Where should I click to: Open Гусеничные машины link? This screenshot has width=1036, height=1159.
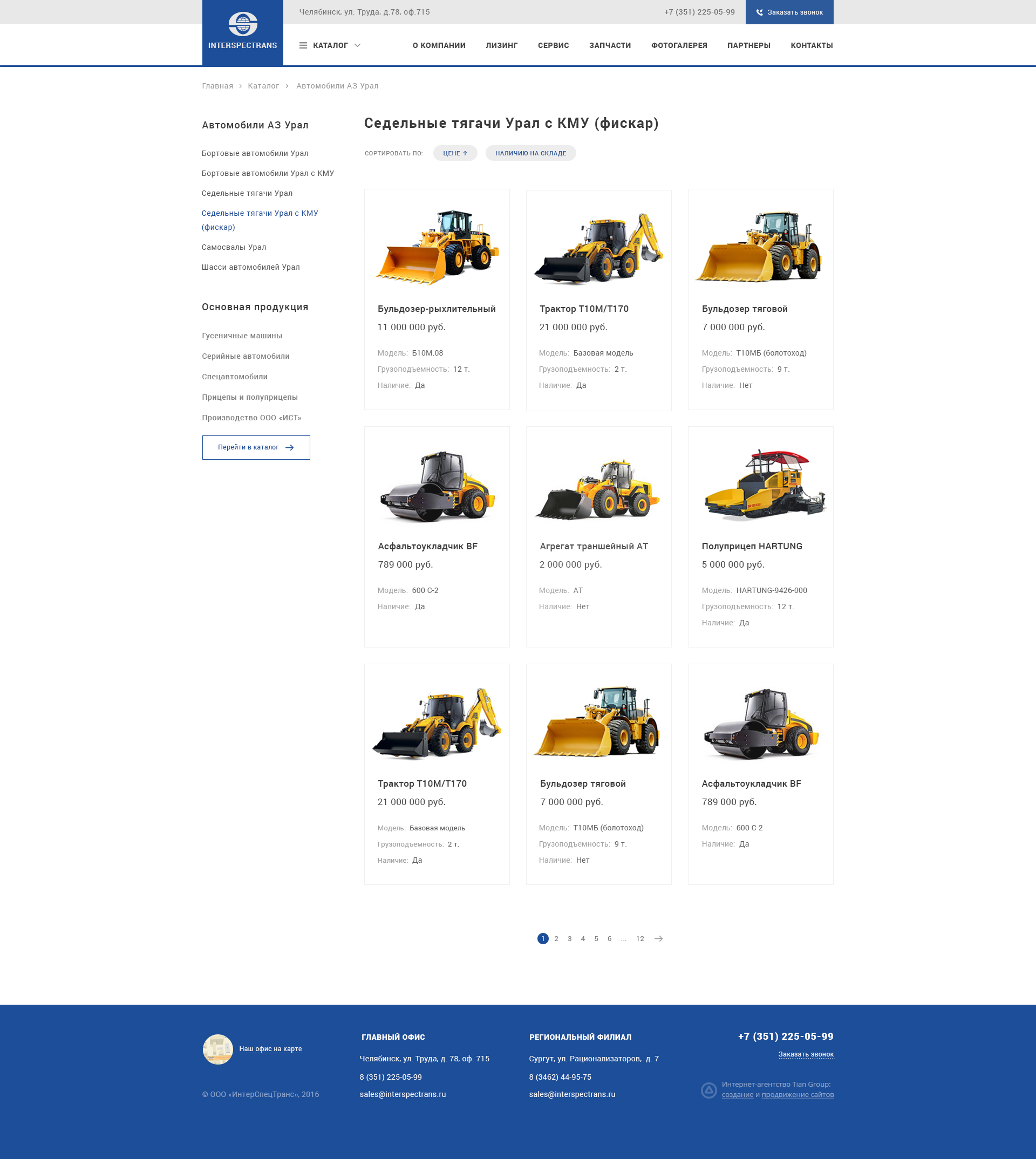(242, 336)
